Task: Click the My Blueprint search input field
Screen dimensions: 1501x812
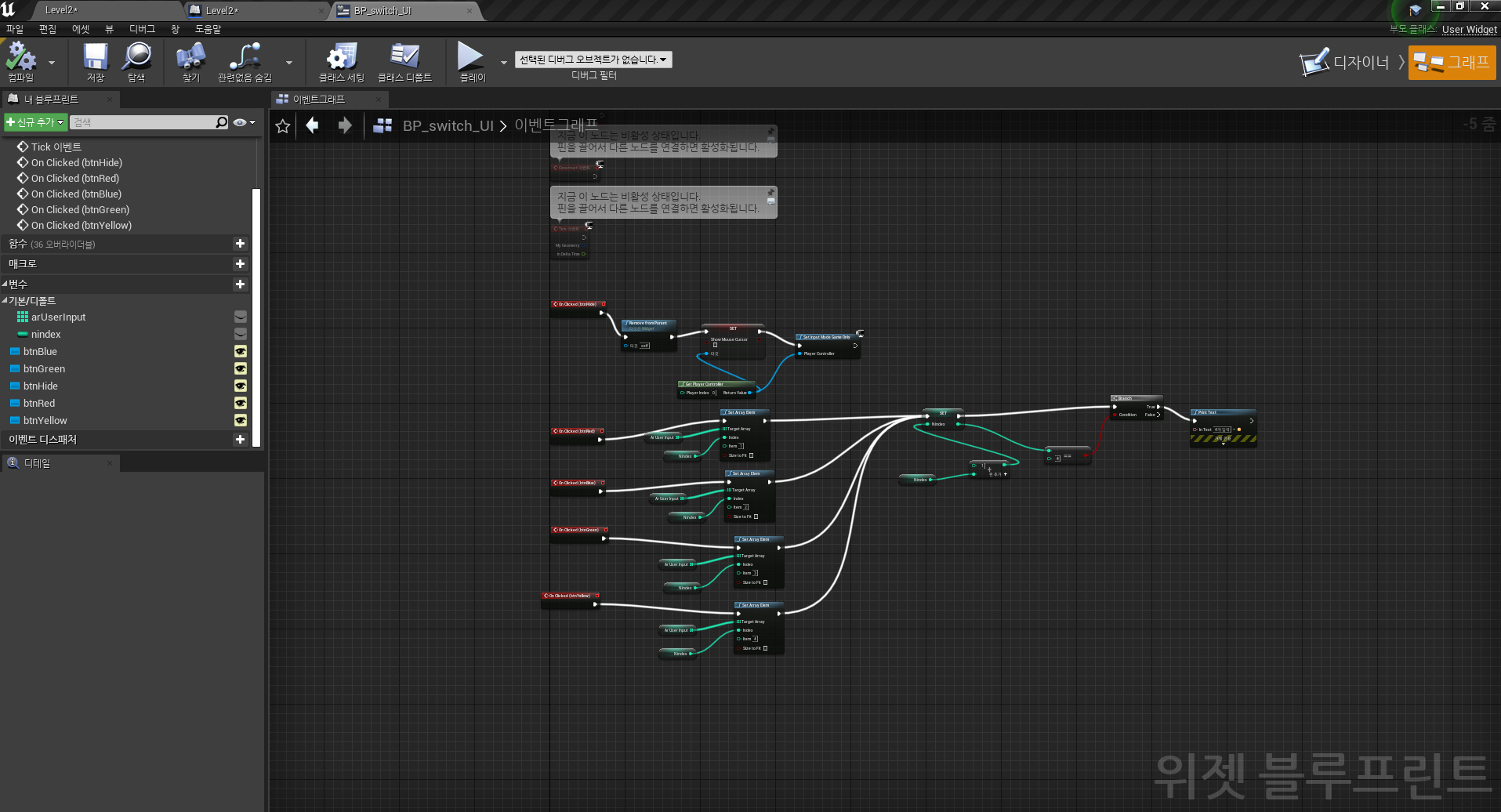Action: pos(142,122)
